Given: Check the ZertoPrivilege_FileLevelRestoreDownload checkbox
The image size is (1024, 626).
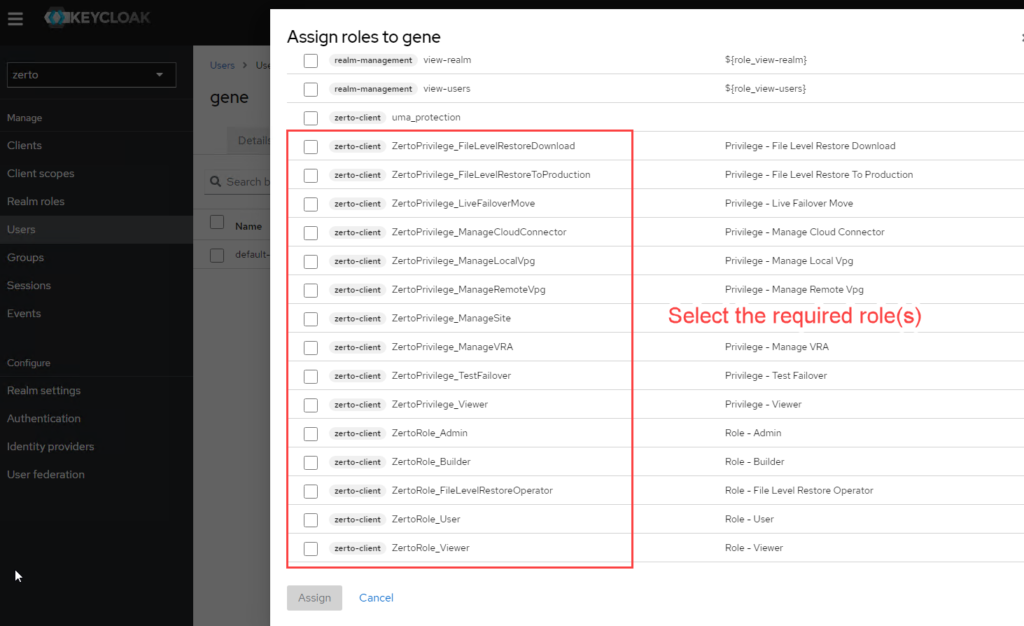Looking at the screenshot, I should click(x=310, y=145).
